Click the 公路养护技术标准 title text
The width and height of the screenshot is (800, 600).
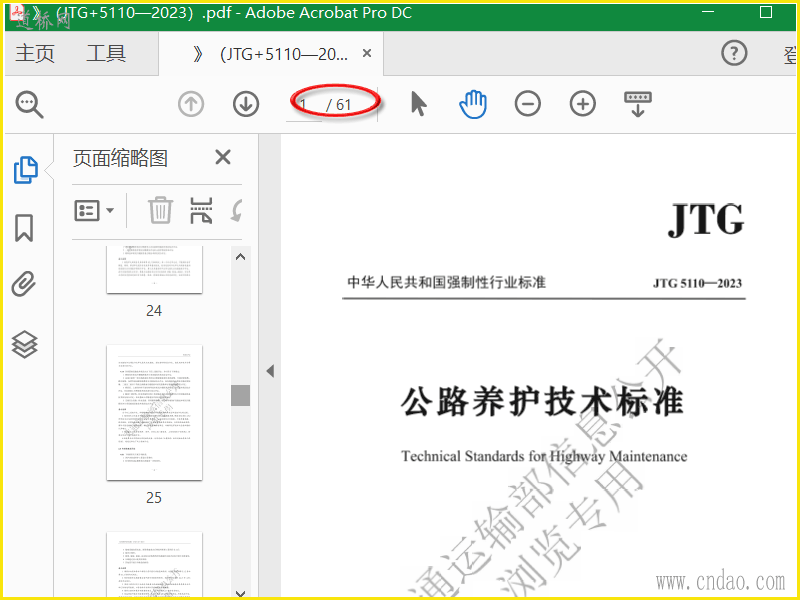click(542, 402)
